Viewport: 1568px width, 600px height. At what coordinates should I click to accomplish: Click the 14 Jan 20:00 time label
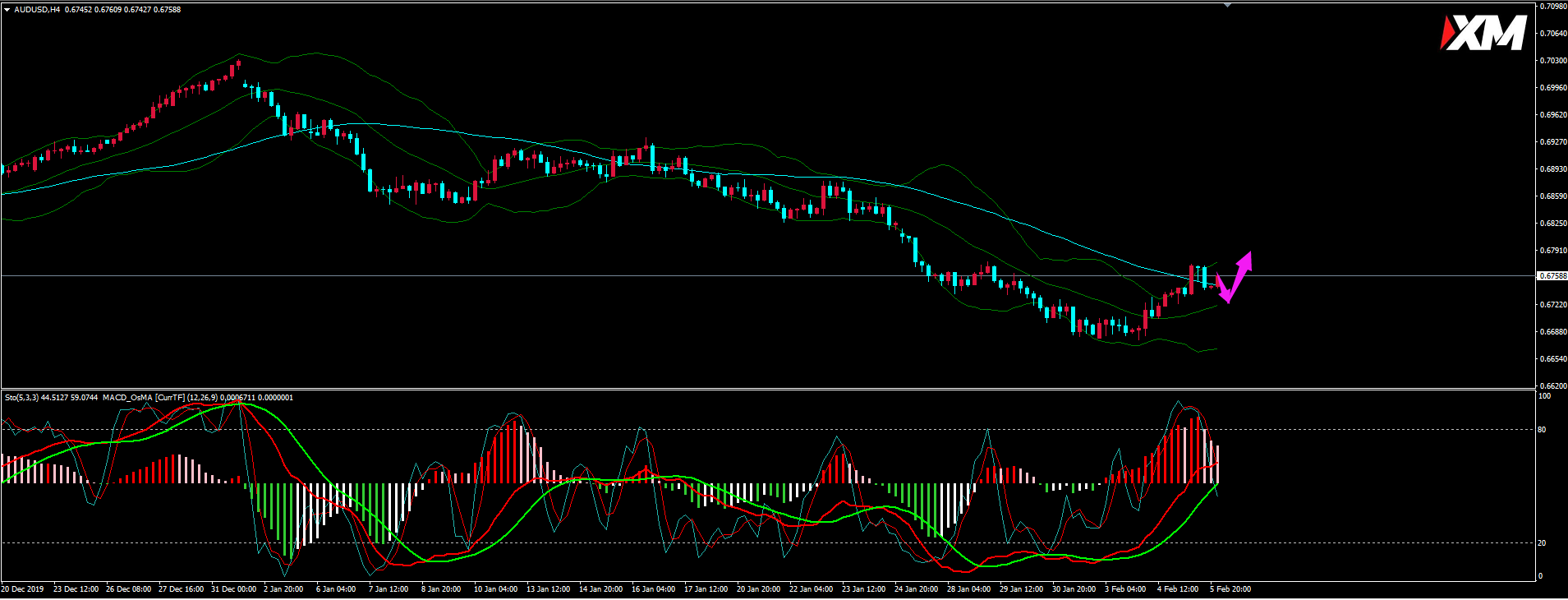pyautogui.click(x=601, y=589)
